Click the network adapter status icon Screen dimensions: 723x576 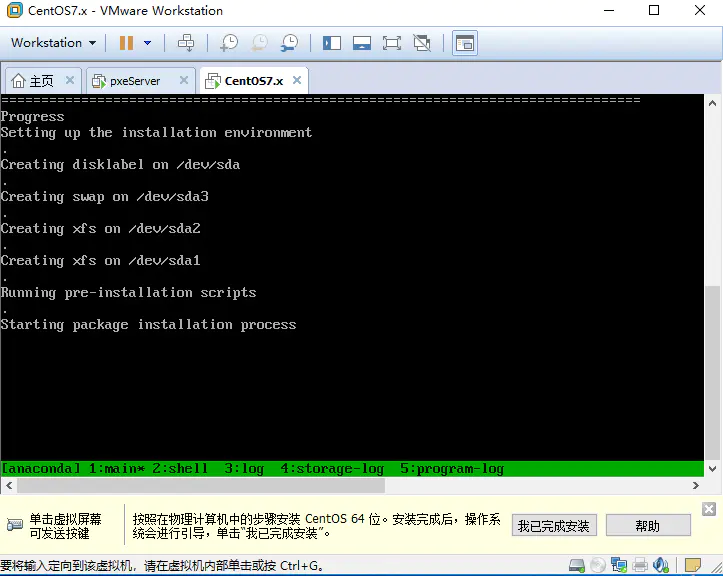[619, 565]
